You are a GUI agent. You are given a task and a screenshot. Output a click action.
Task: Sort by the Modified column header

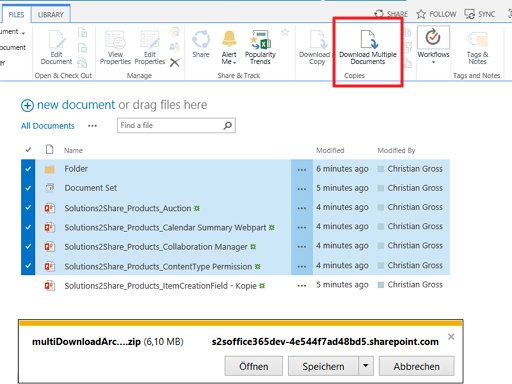coord(330,150)
